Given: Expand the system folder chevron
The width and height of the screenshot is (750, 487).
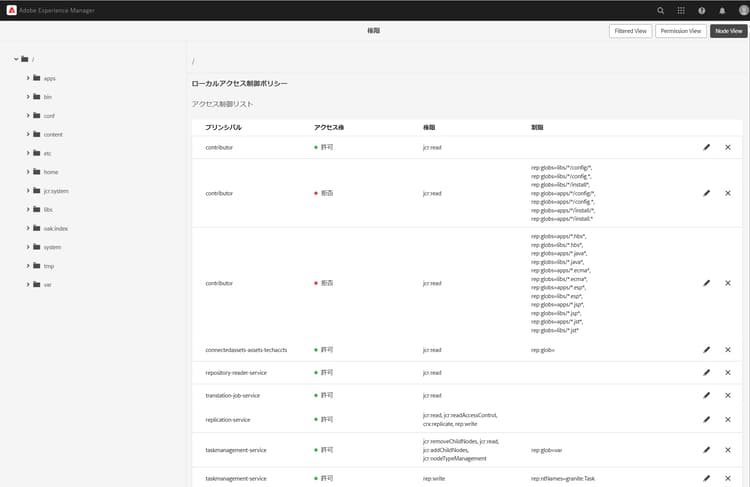Looking at the screenshot, I should (28, 247).
